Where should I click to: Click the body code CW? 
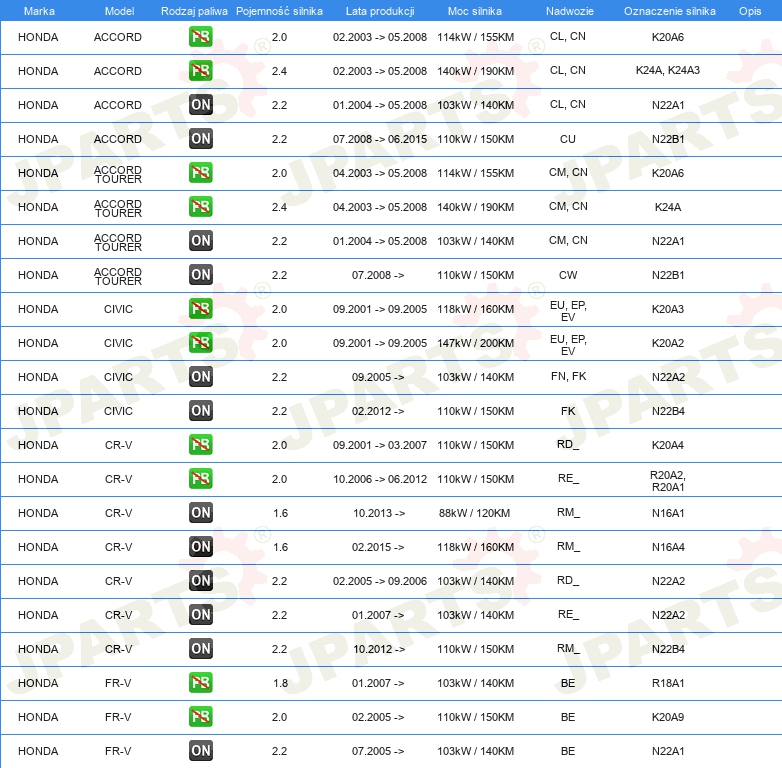568,275
